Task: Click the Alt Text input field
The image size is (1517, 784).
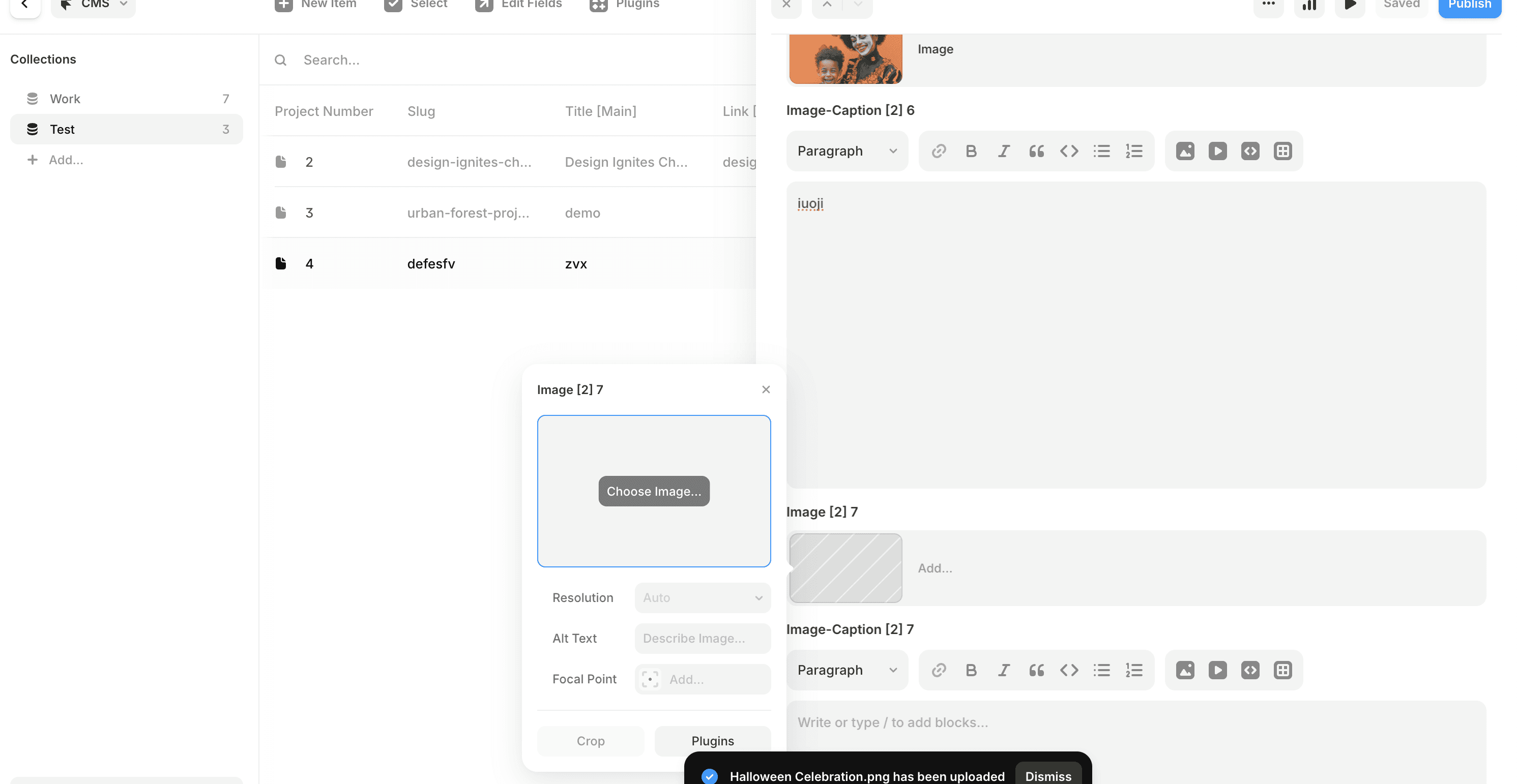Action: click(702, 639)
